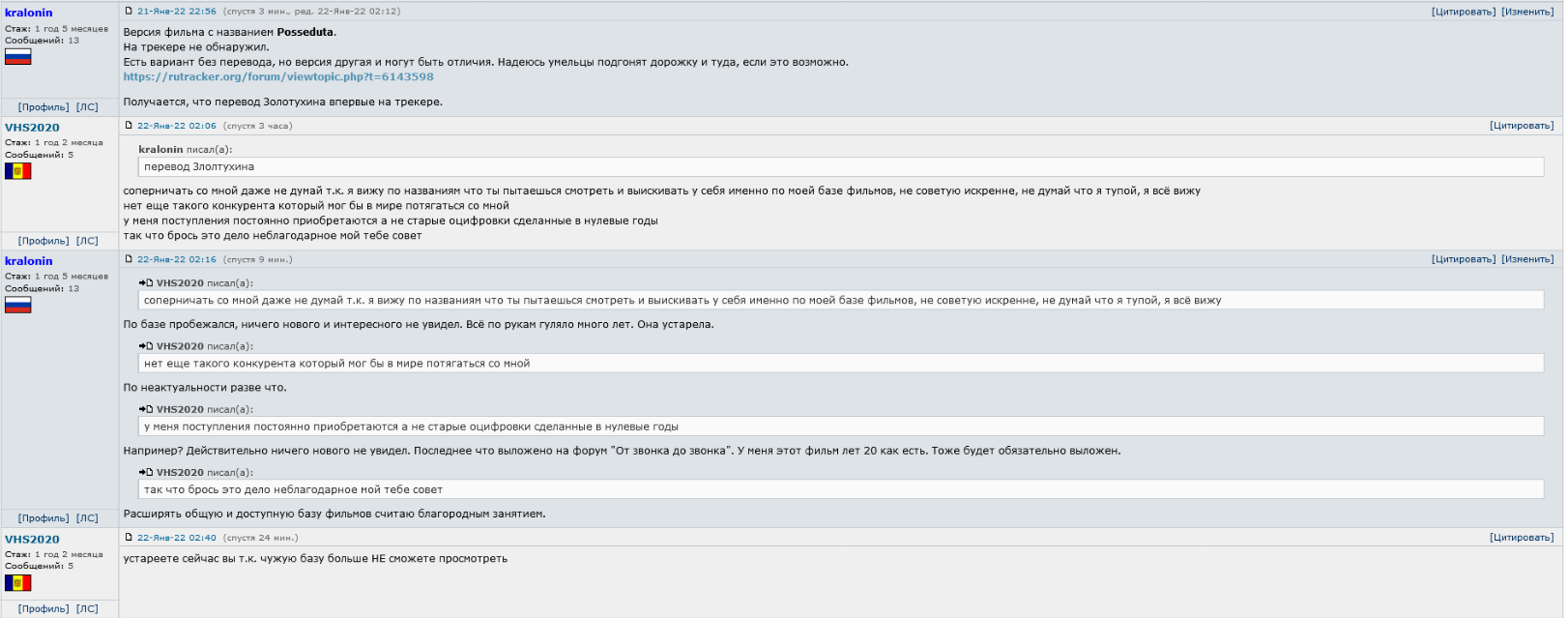
Task: Open Профиль under kralonin's 02:16 post
Action: [x=44, y=518]
